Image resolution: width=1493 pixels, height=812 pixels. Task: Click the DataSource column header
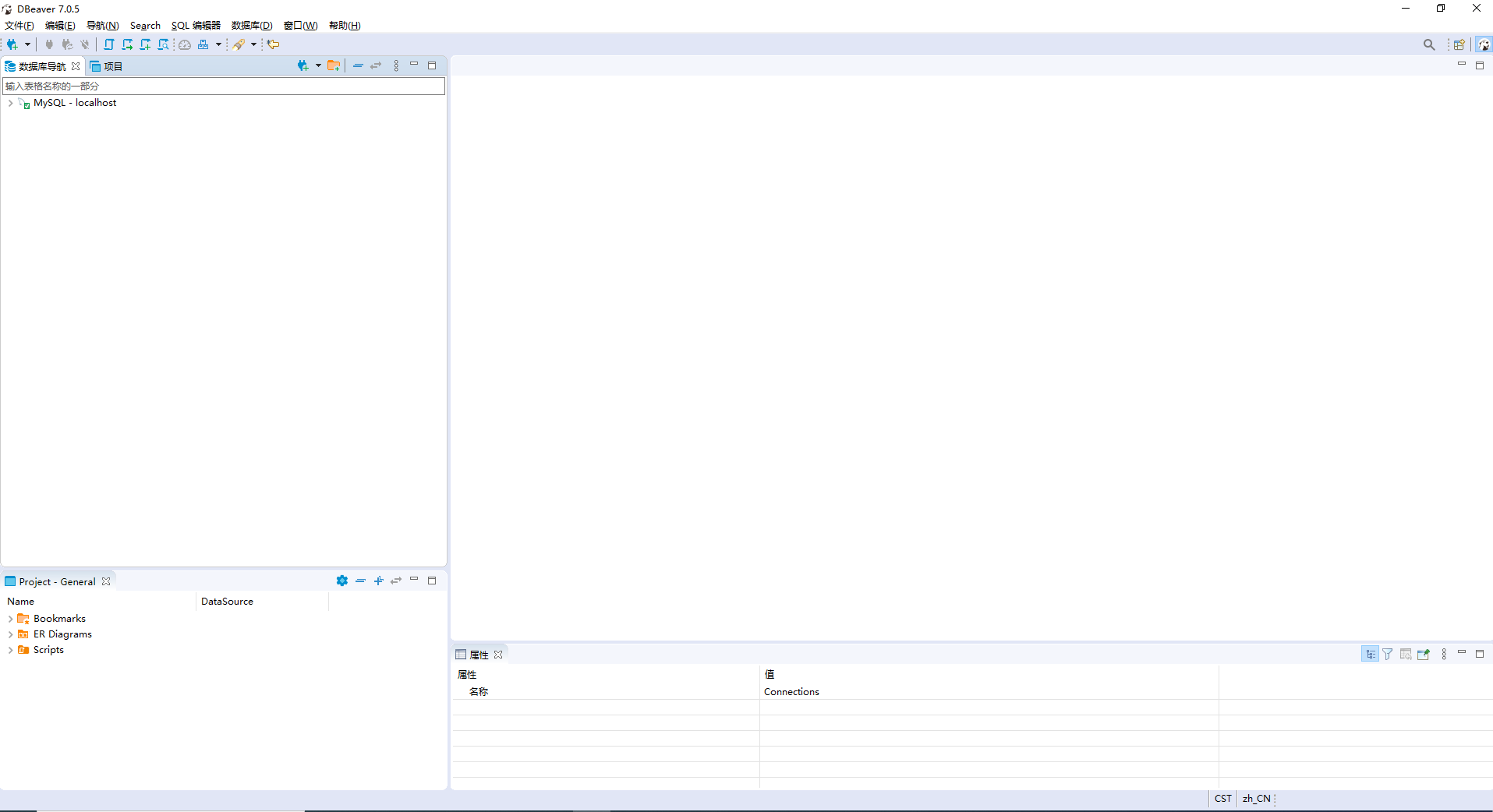262,602
